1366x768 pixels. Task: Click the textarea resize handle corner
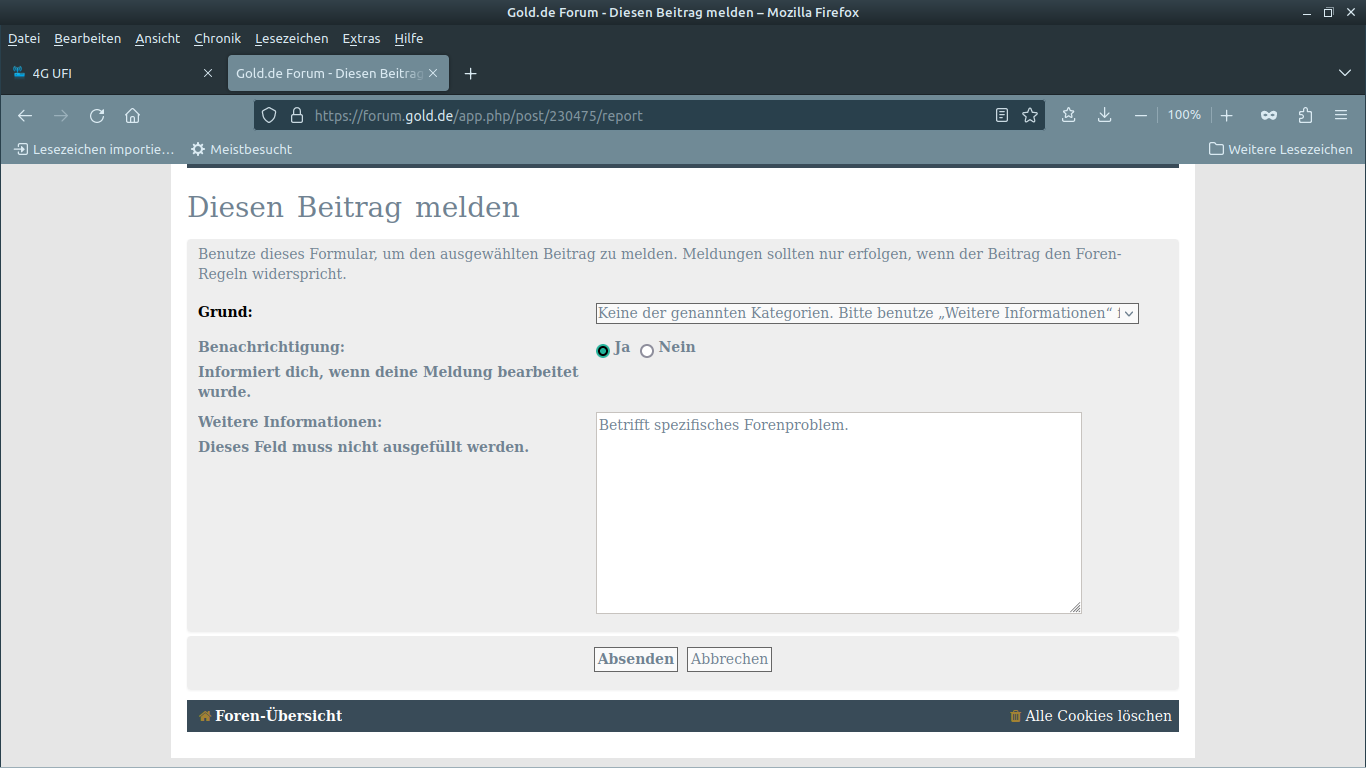point(1075,607)
